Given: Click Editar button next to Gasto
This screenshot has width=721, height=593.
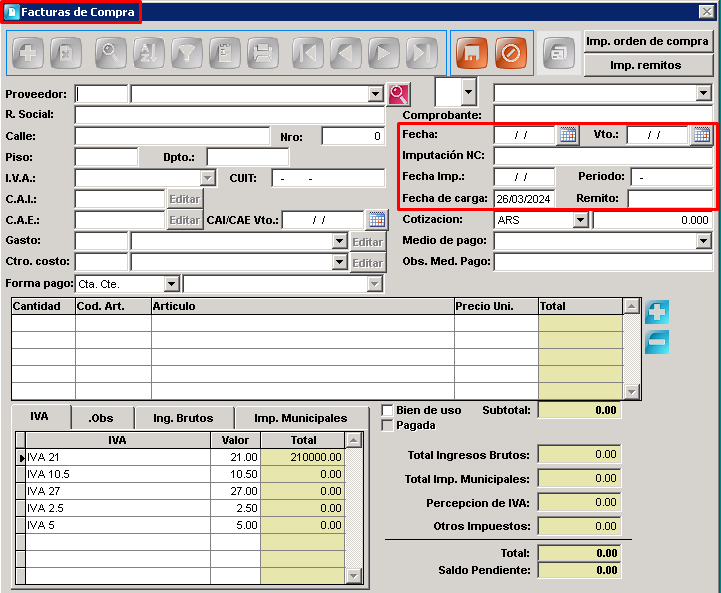Looking at the screenshot, I should coord(367,242).
